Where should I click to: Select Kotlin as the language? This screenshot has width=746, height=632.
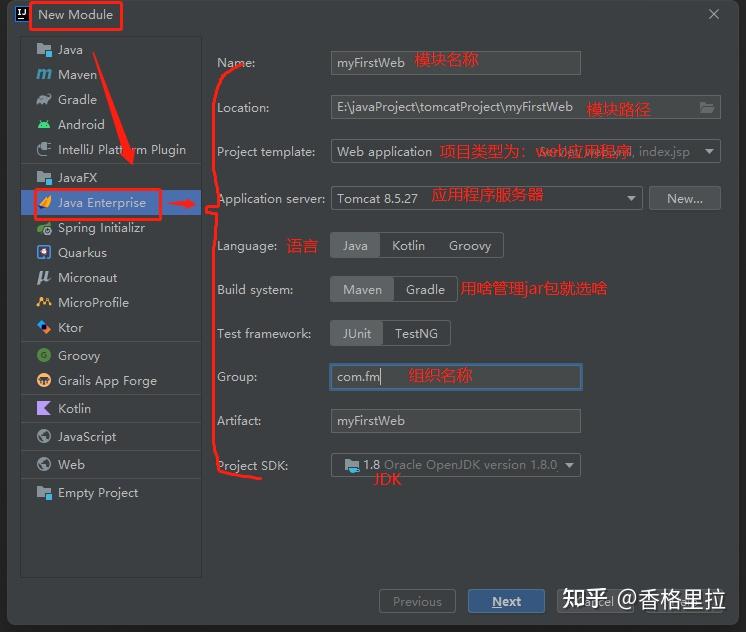(x=408, y=246)
